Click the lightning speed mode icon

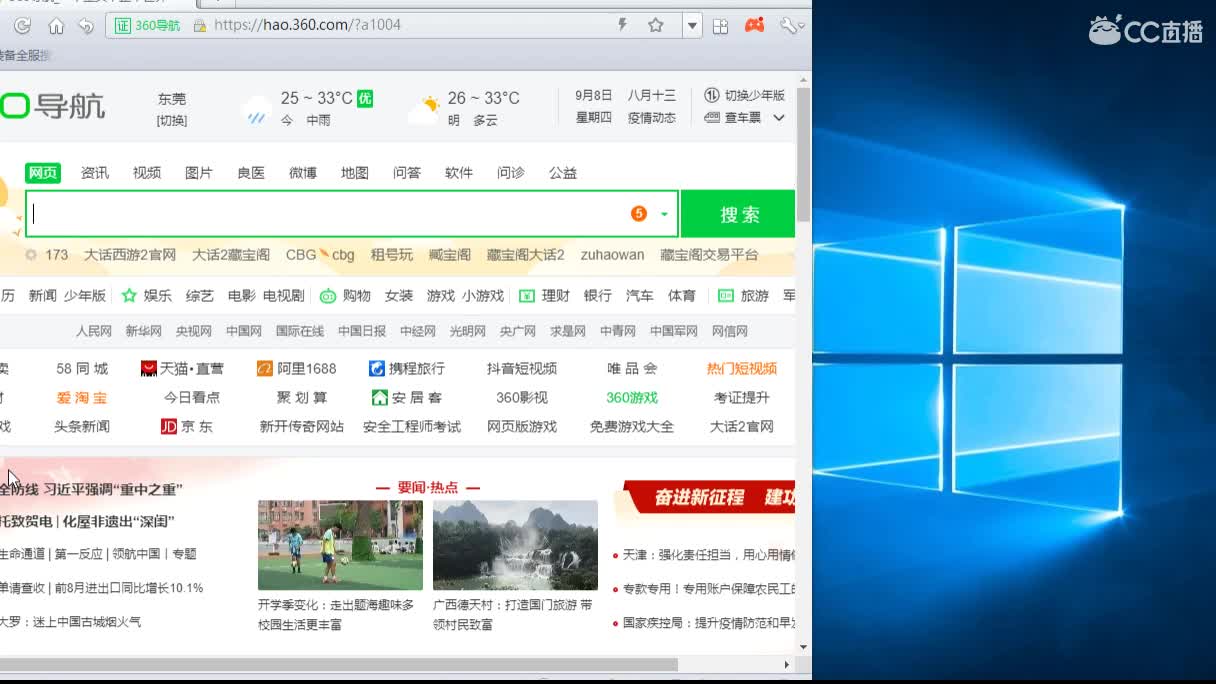[x=623, y=25]
